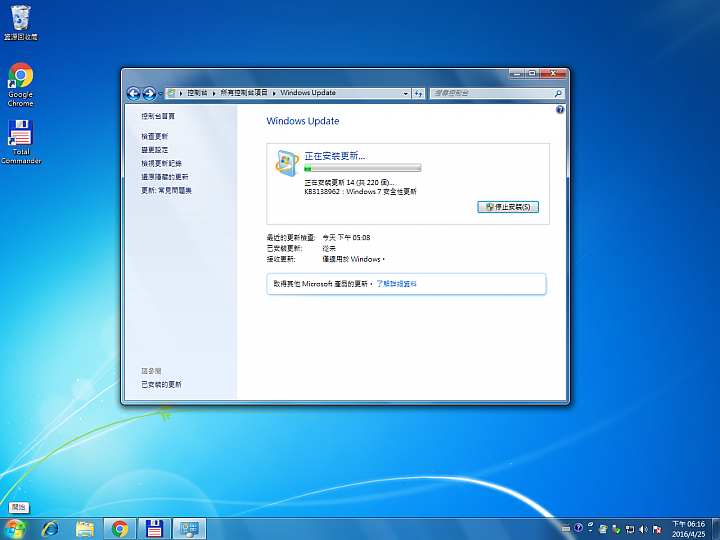Switch to Chrome on the taskbar
The width and height of the screenshot is (720, 540).
(x=120, y=529)
